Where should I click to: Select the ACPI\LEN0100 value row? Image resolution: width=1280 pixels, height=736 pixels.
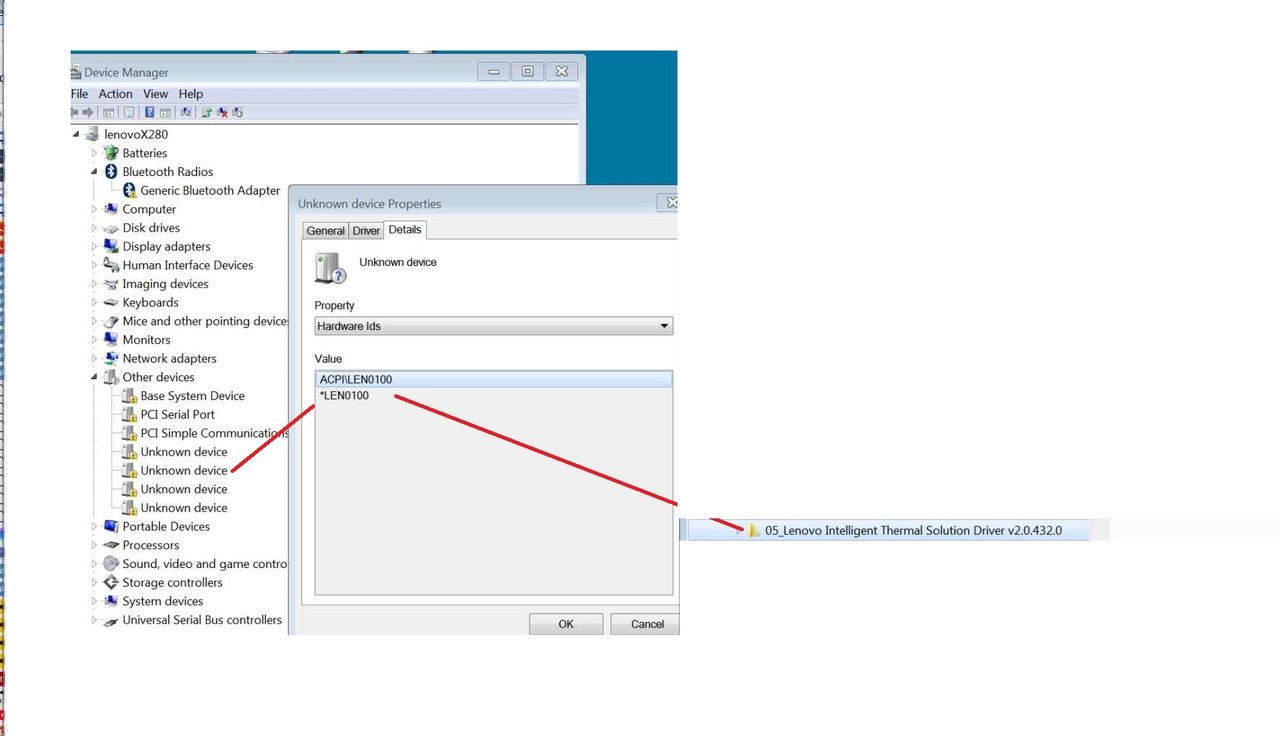[493, 380]
